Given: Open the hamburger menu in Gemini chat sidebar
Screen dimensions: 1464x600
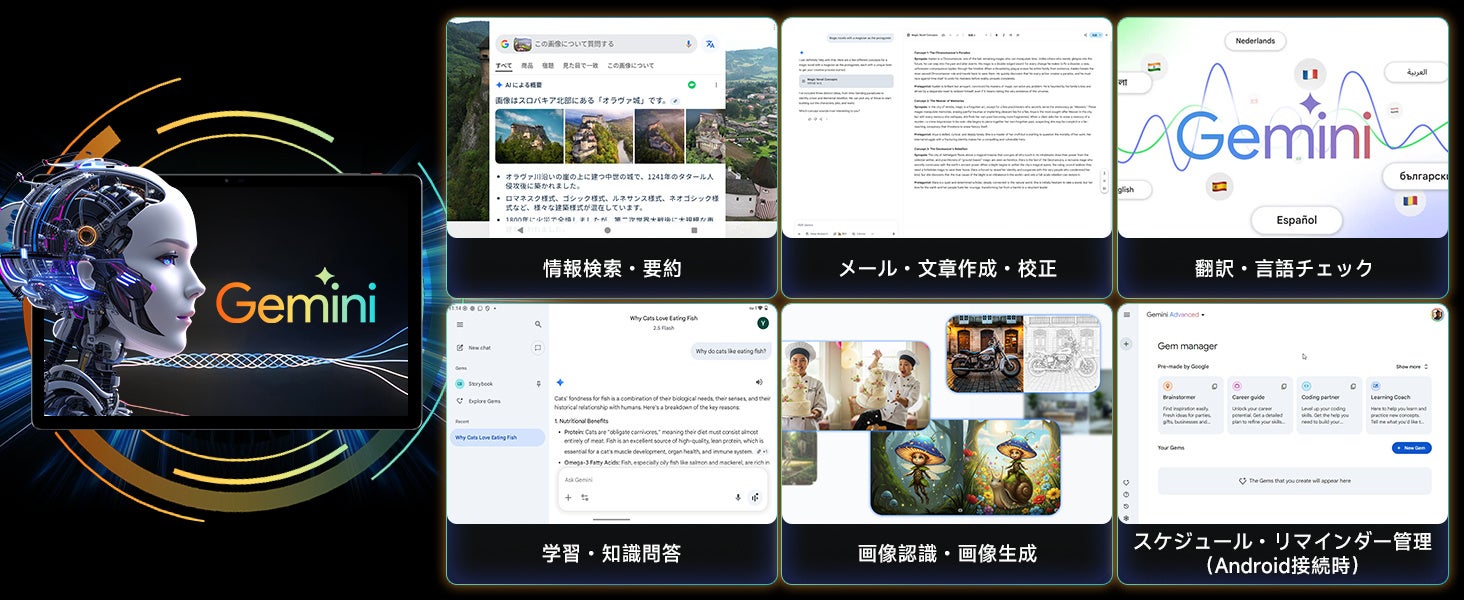Looking at the screenshot, I should click(460, 324).
